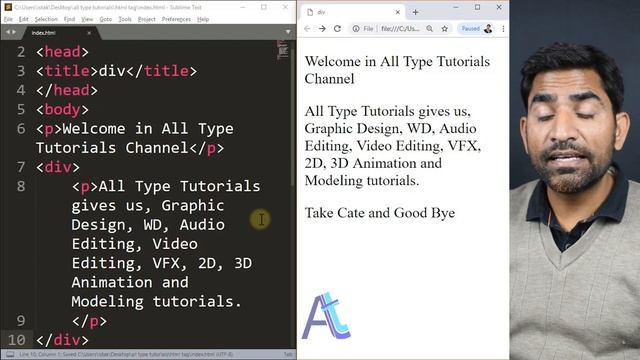Image resolution: width=640 pixels, height=360 pixels.
Task: Open the File menu in Sublime Text
Action: pyautogui.click(x=8, y=19)
